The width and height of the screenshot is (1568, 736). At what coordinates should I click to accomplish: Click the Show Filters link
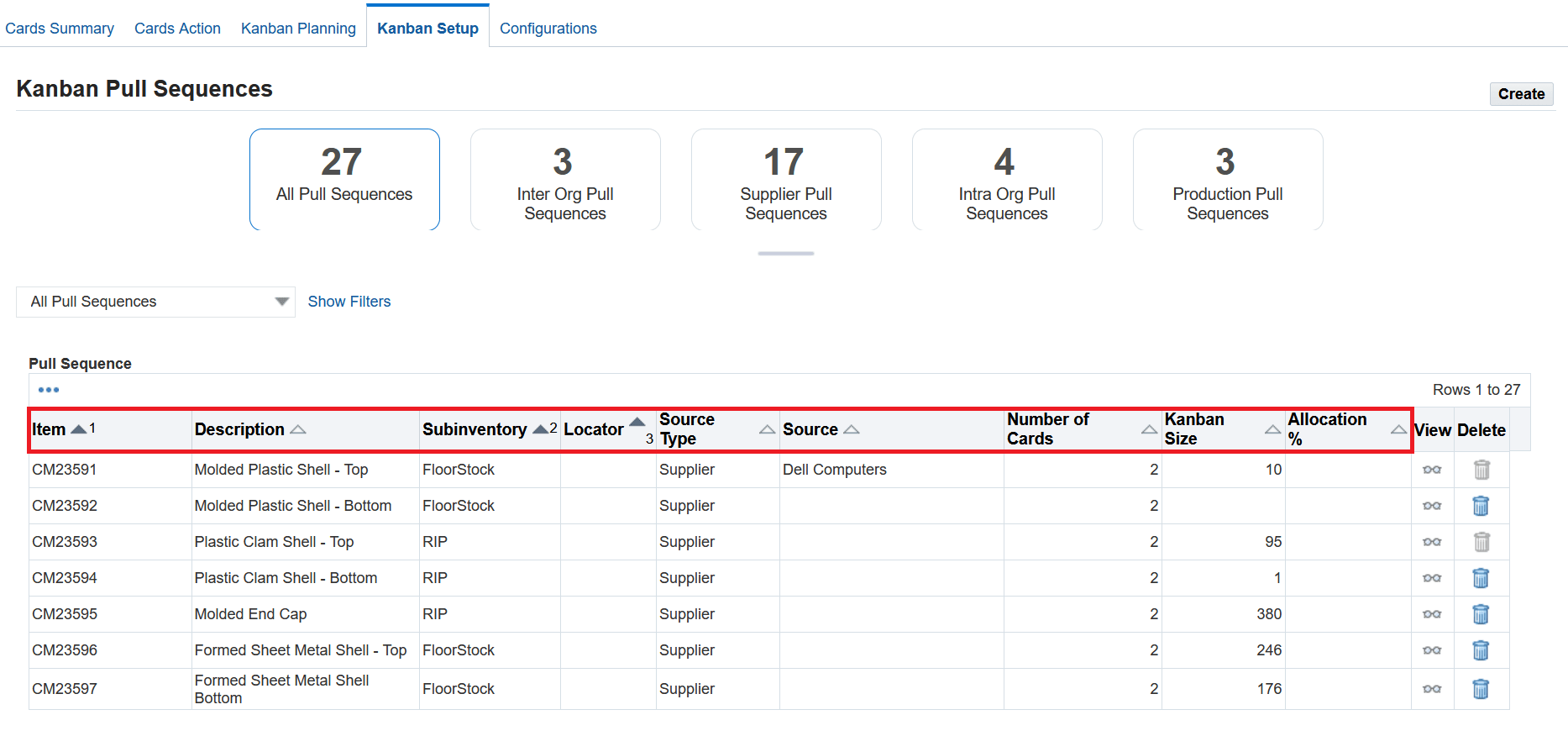[x=349, y=302]
